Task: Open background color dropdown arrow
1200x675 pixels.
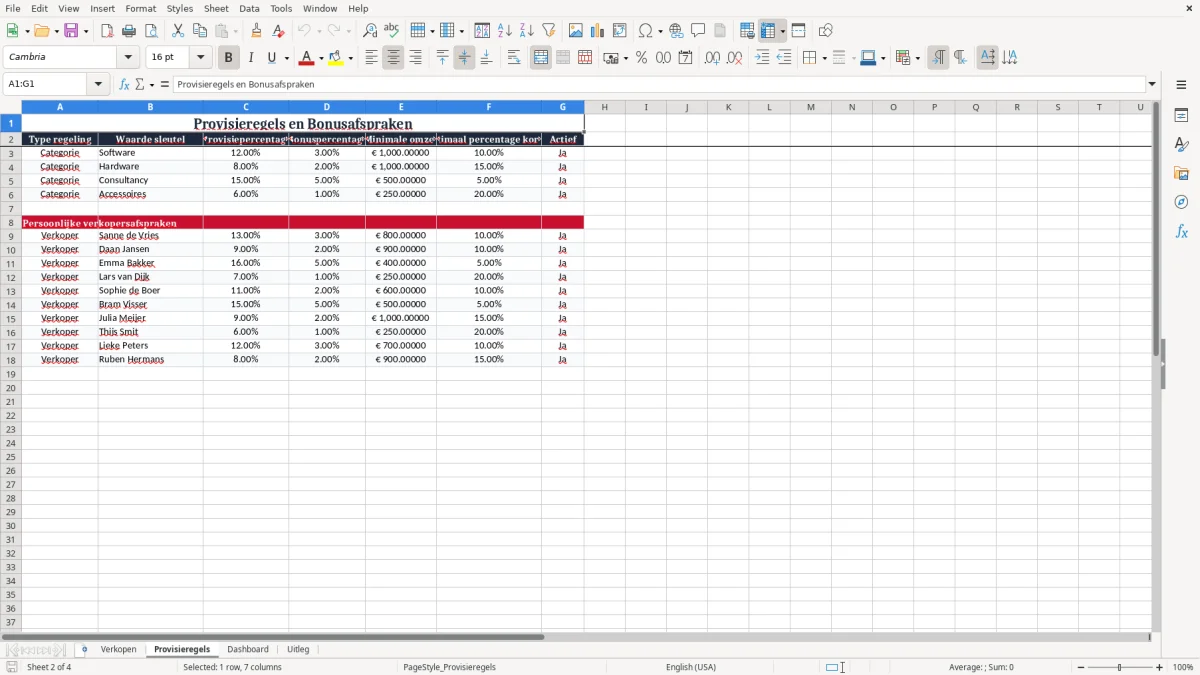Action: point(350,58)
